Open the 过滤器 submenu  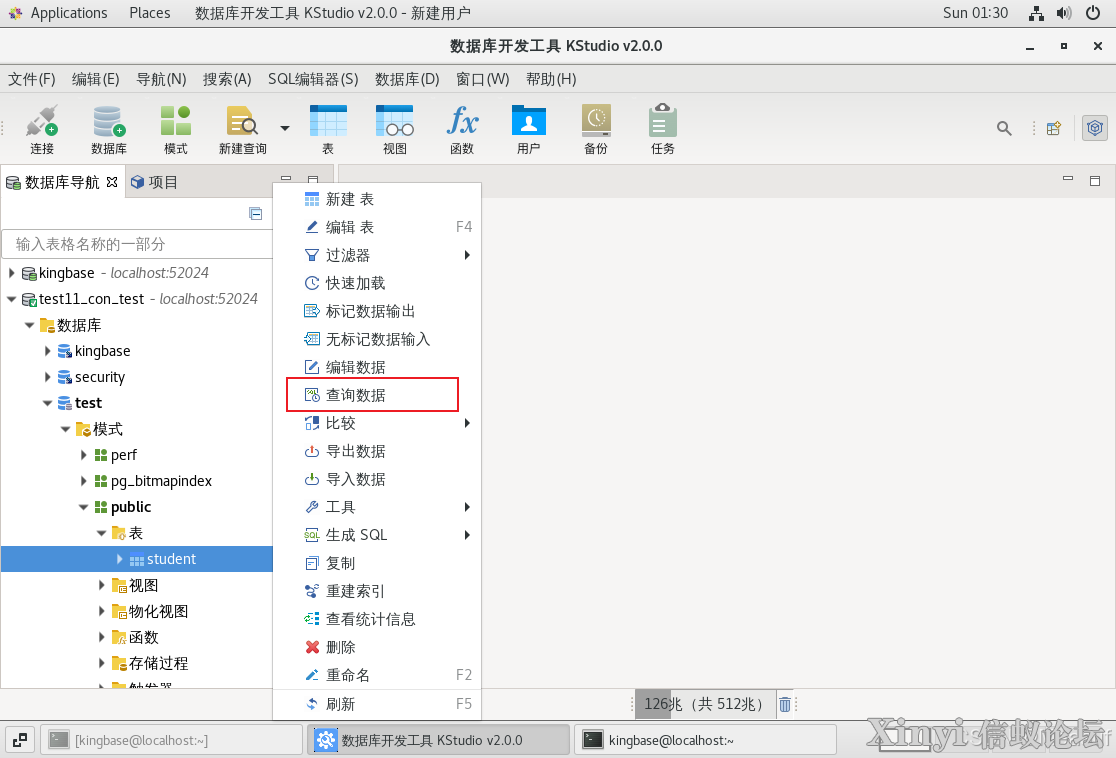(377, 255)
